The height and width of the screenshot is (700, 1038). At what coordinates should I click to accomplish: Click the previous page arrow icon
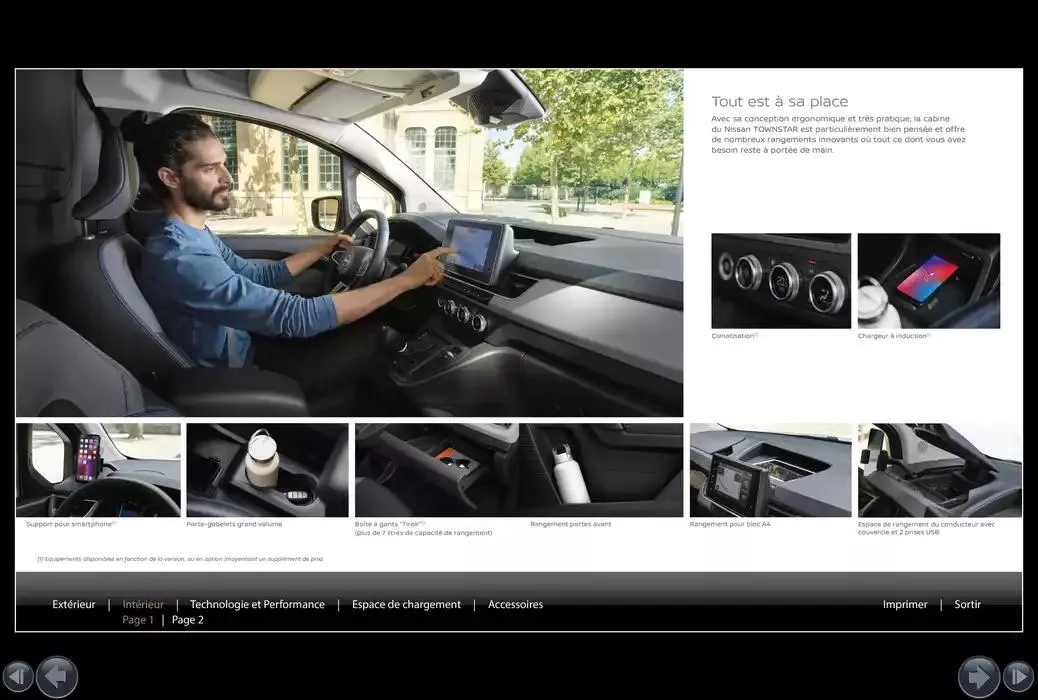pos(57,677)
